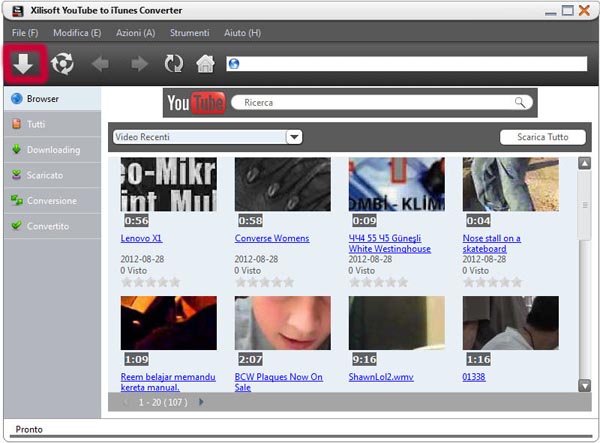Click the scrollbar up arrow in video list
The height and width of the screenshot is (443, 600).
click(x=584, y=164)
